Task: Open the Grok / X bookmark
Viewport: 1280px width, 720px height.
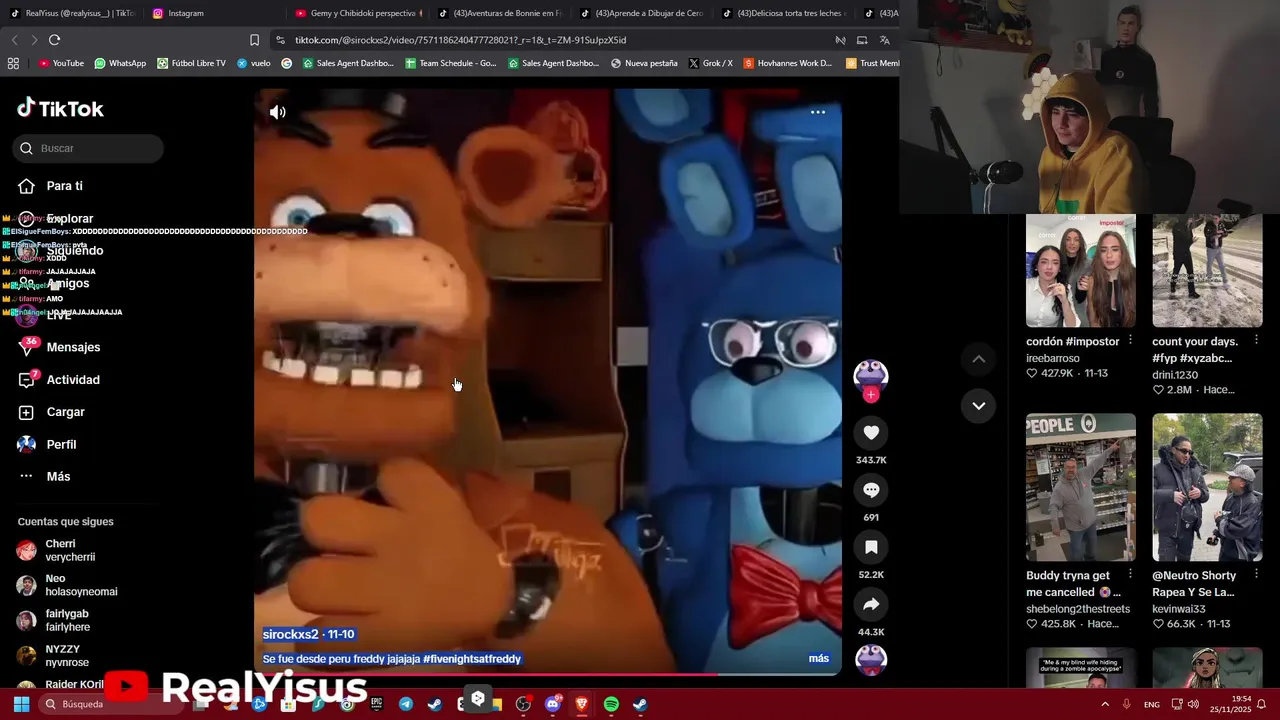Action: click(x=710, y=63)
